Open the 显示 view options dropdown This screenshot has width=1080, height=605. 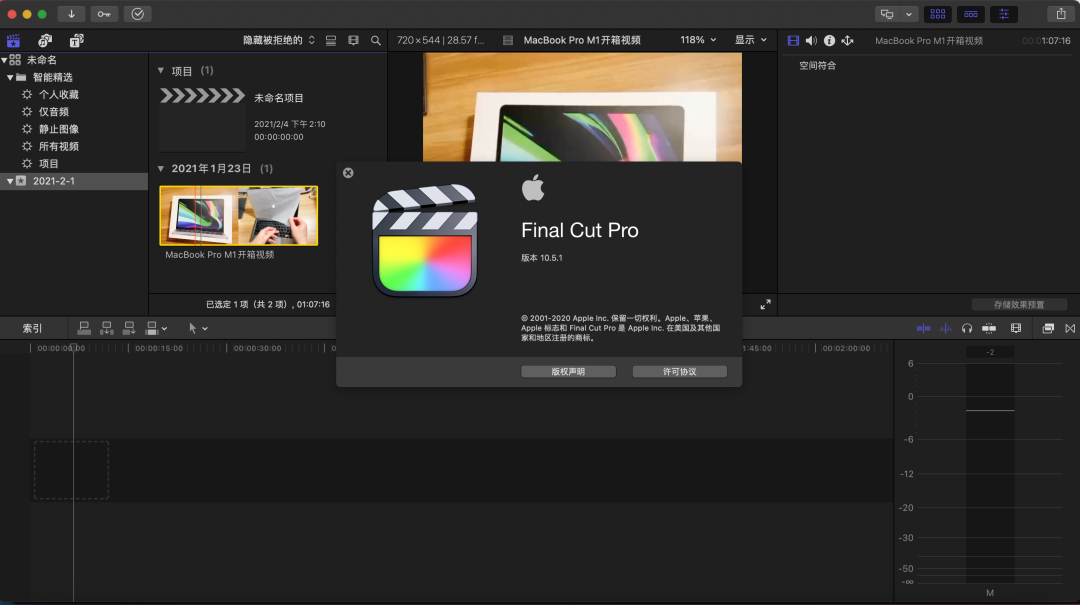tap(750, 40)
